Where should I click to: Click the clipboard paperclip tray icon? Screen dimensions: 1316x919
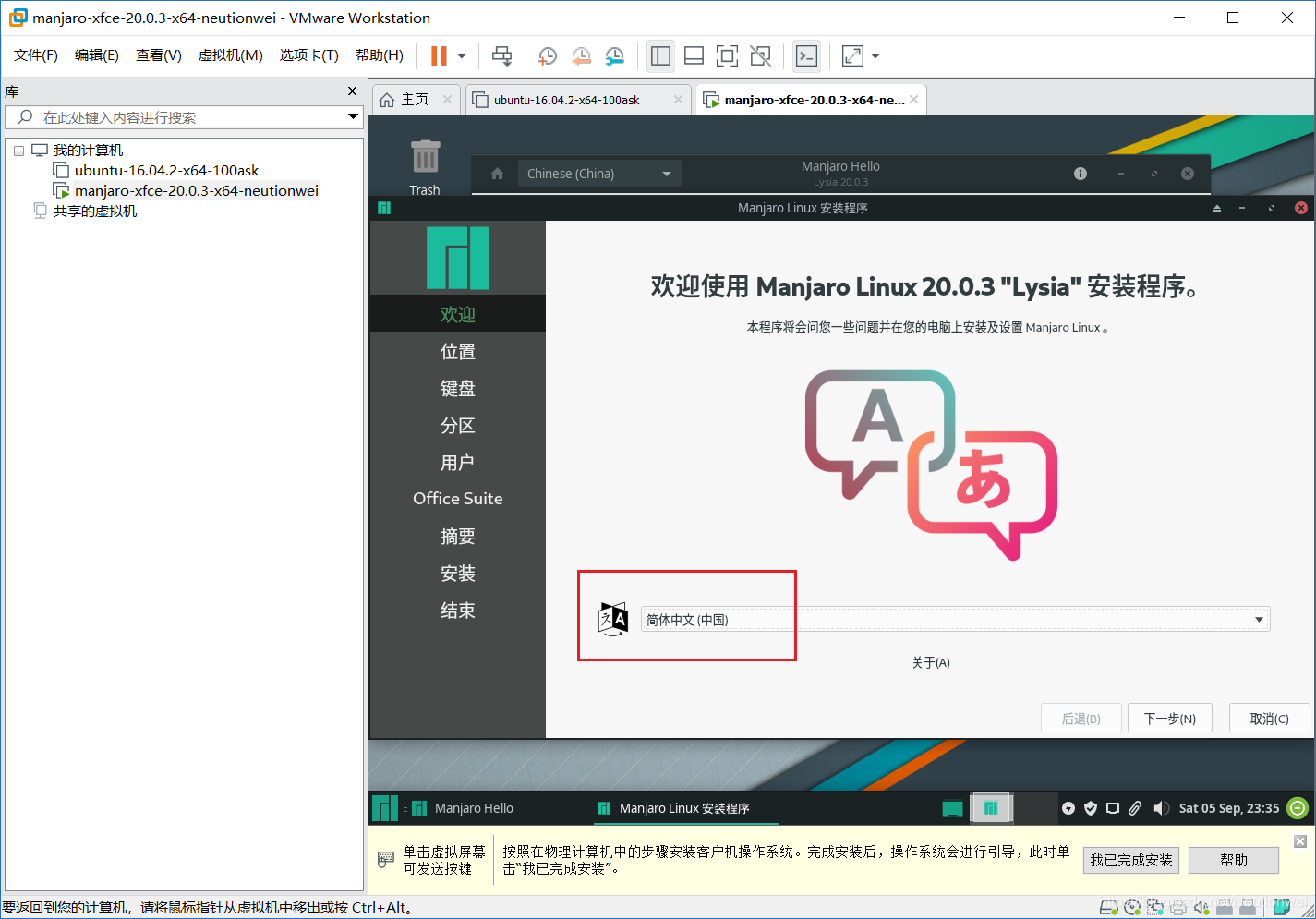(x=1135, y=808)
